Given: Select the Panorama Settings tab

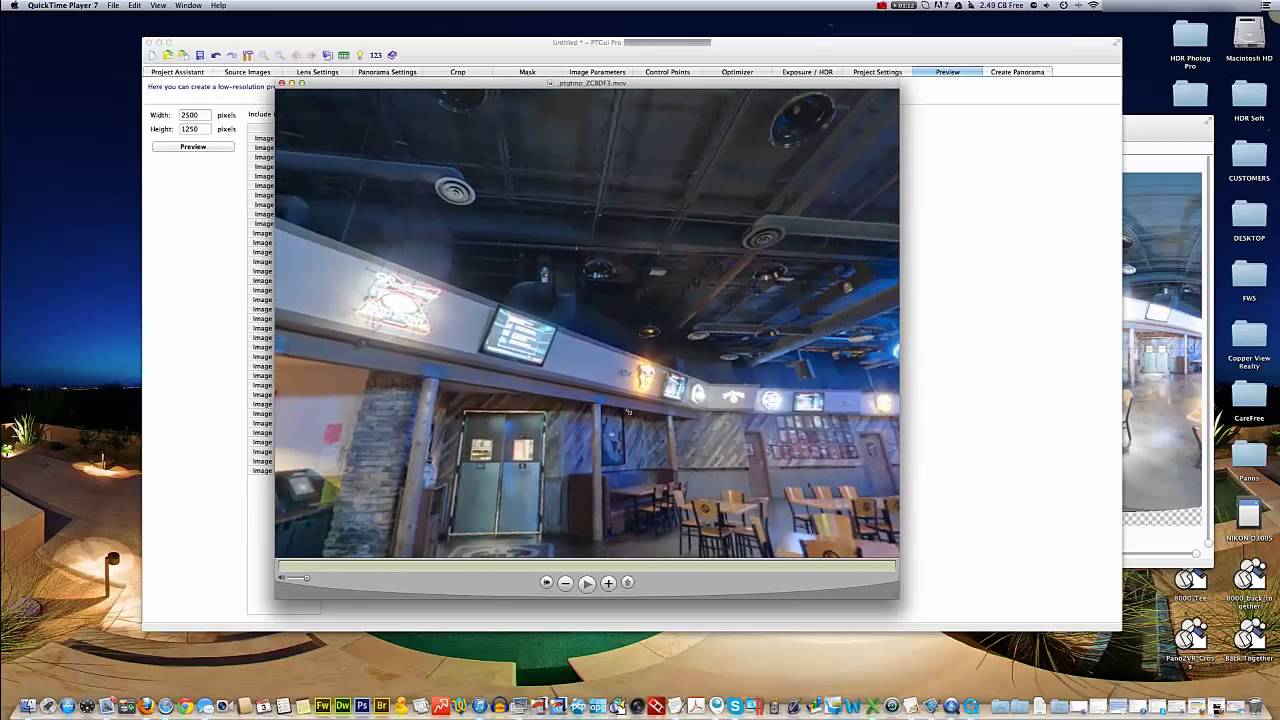Looking at the screenshot, I should pyautogui.click(x=387, y=72).
